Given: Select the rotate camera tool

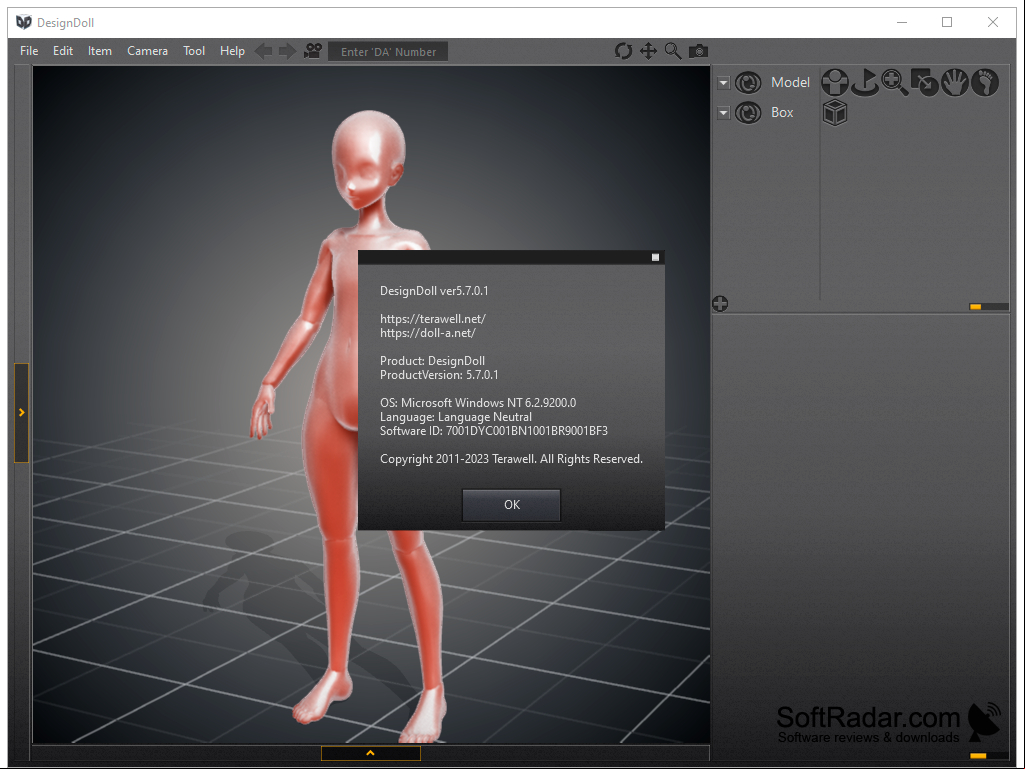Looking at the screenshot, I should tap(623, 51).
